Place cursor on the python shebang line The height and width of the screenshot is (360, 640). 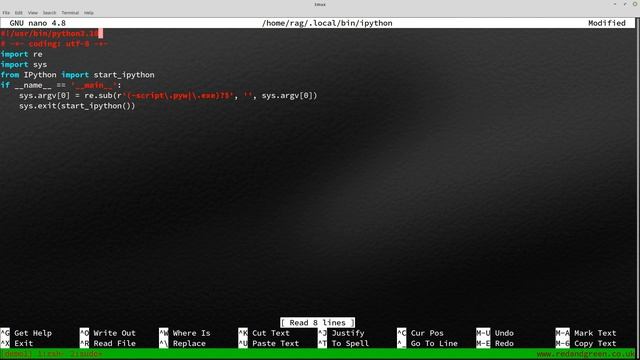coord(49,33)
